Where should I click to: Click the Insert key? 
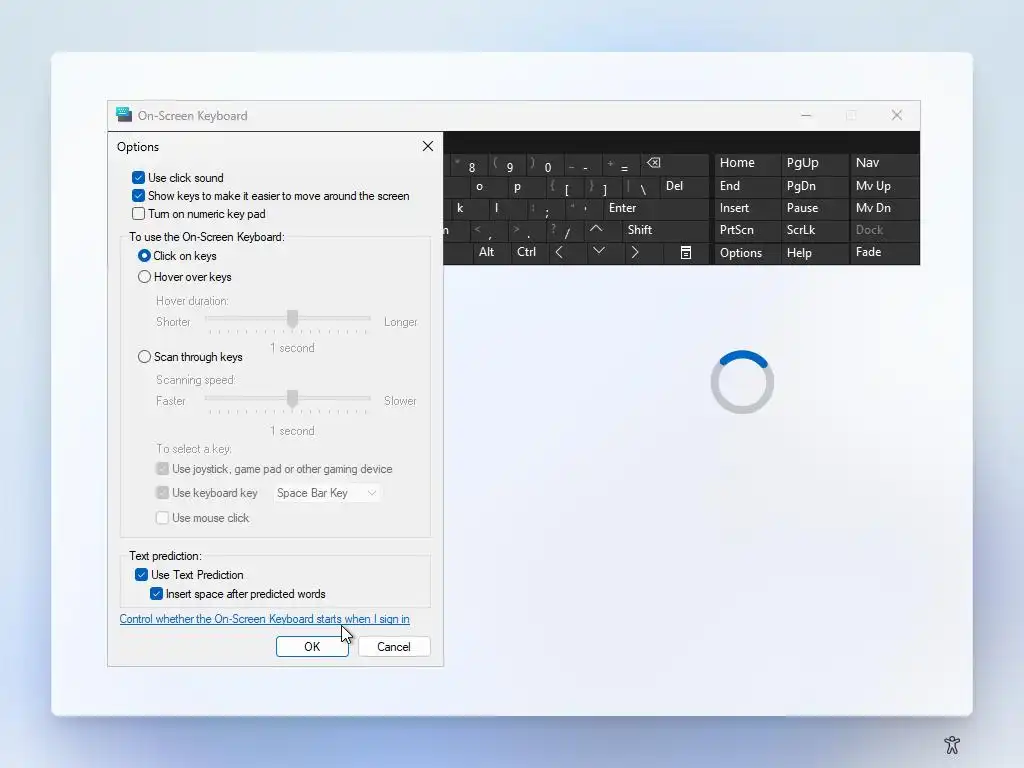click(746, 208)
